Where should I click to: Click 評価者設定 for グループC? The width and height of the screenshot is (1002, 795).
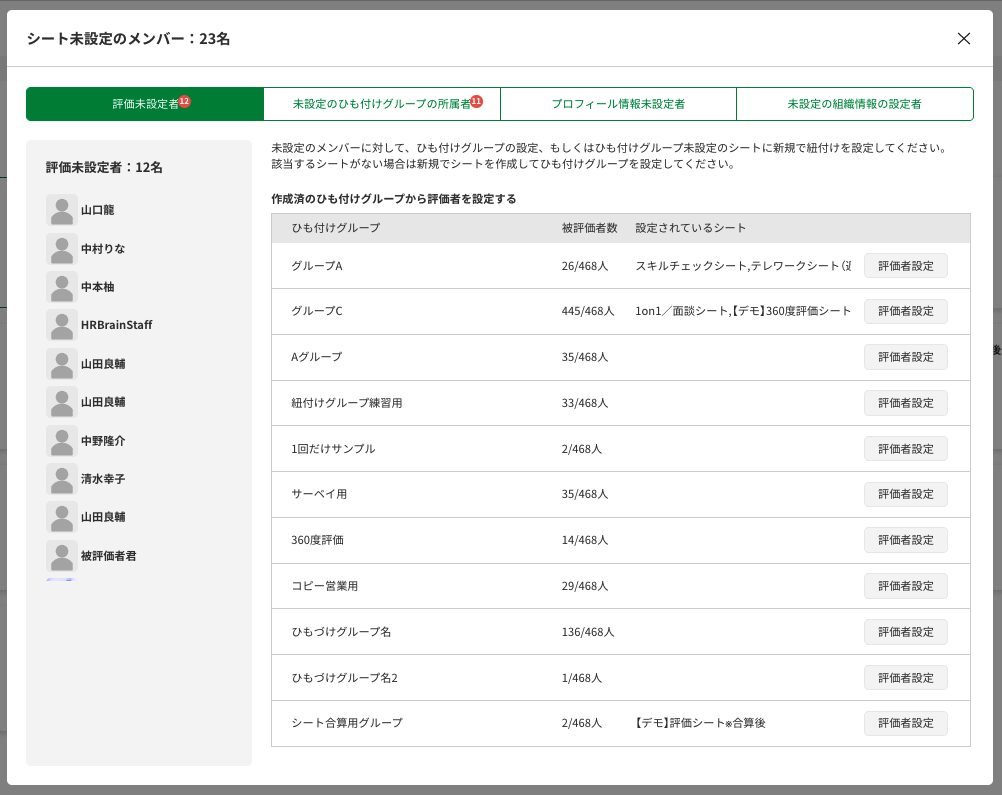pos(905,311)
